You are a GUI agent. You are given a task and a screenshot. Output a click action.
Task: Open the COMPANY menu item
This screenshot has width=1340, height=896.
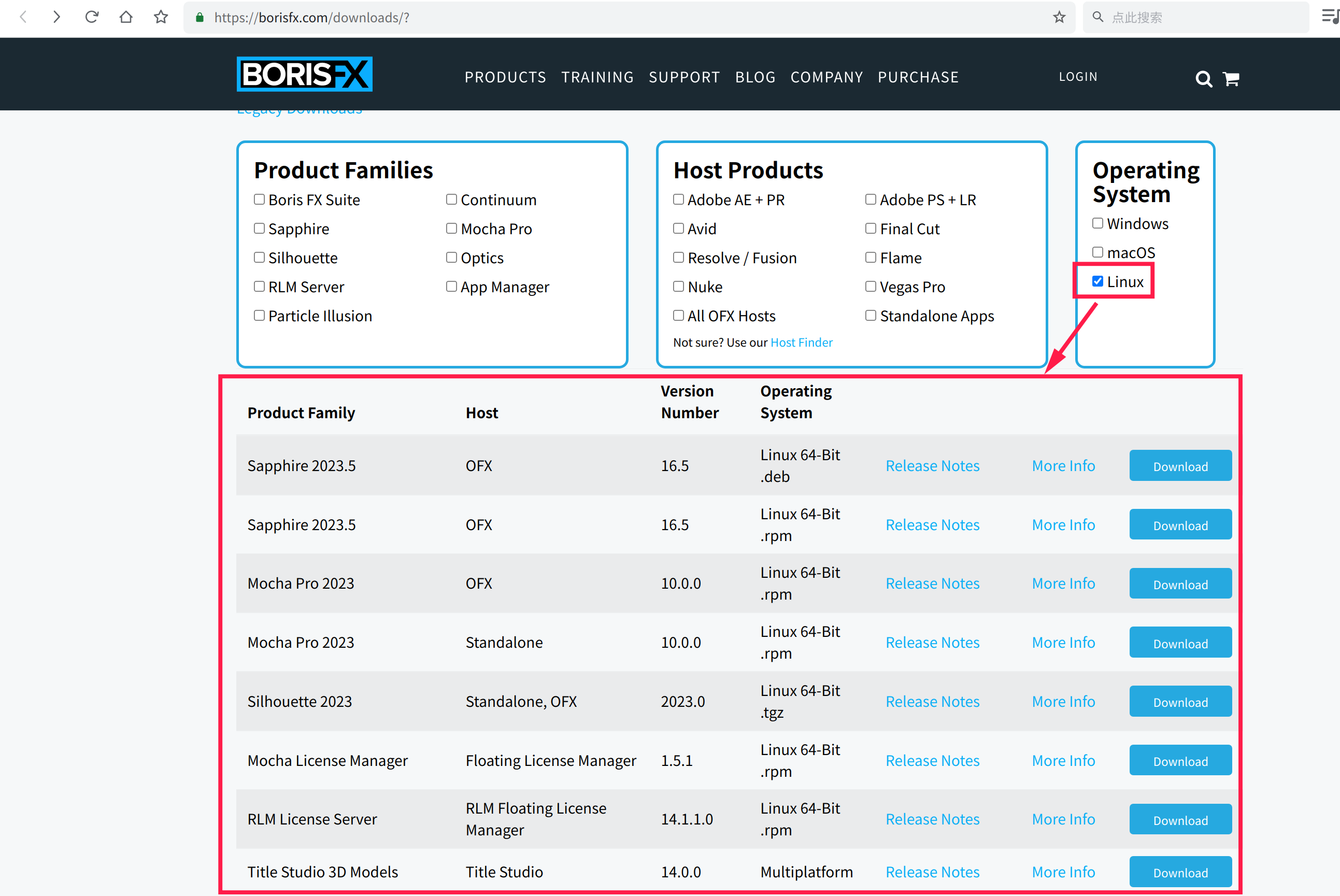click(826, 77)
